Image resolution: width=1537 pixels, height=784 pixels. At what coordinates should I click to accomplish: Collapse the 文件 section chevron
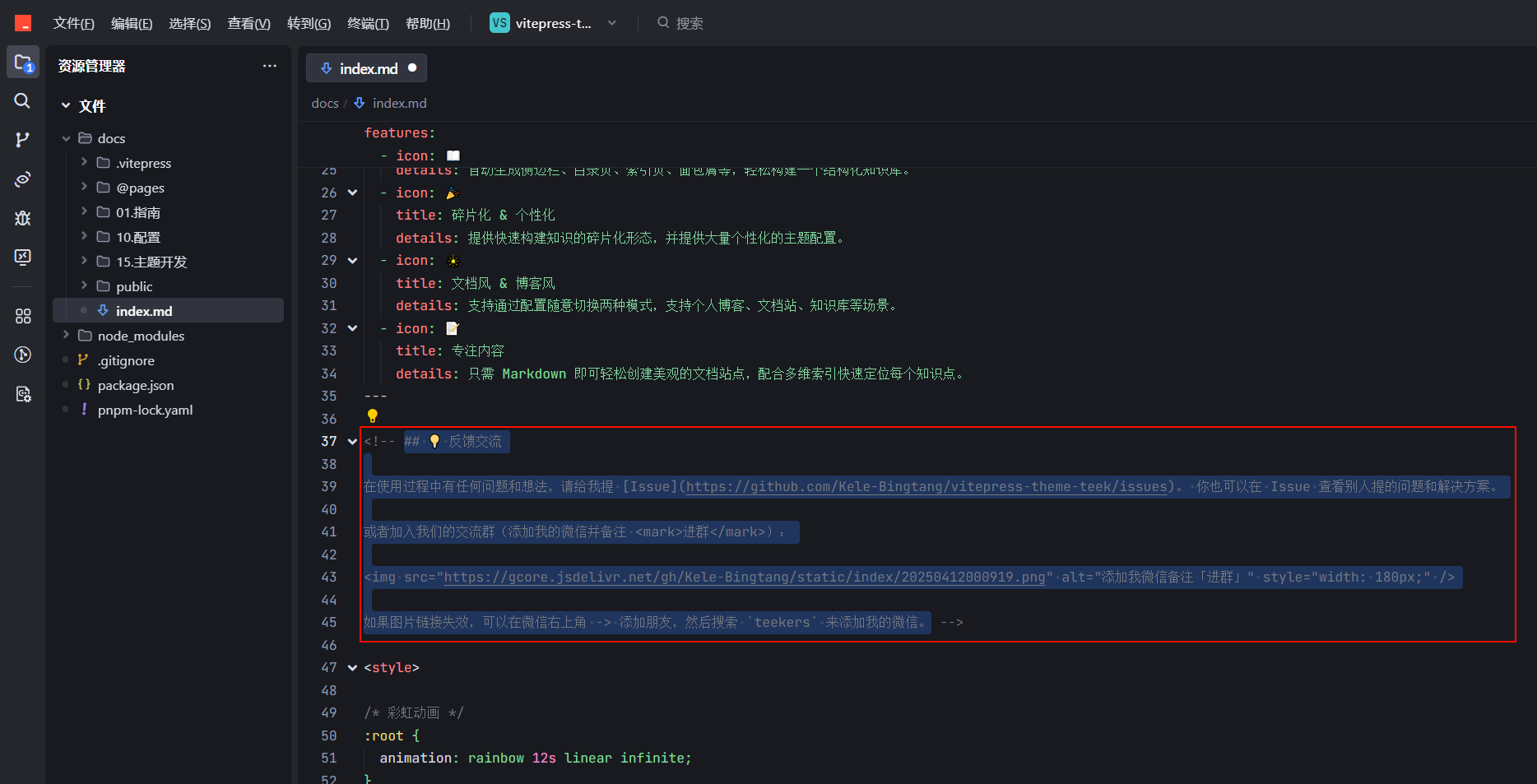(66, 105)
